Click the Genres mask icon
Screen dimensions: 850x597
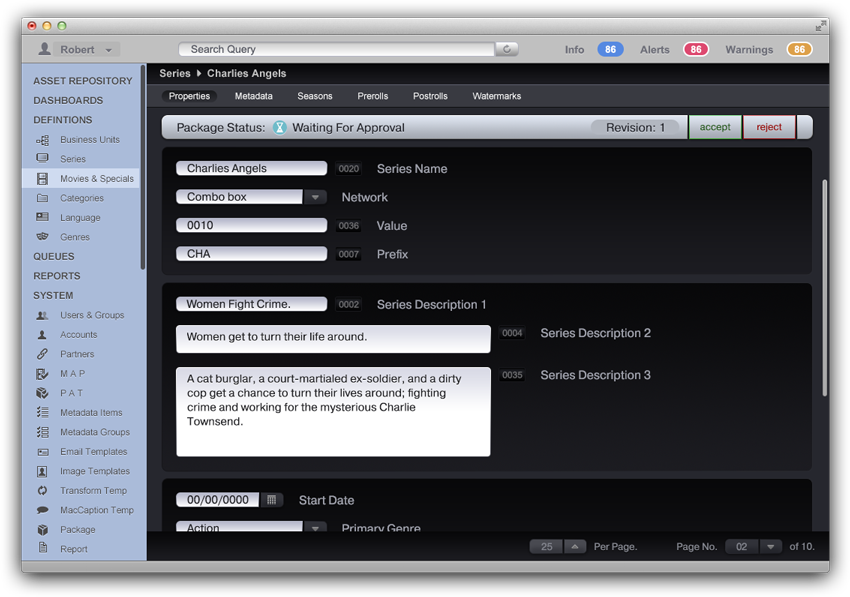[42, 236]
